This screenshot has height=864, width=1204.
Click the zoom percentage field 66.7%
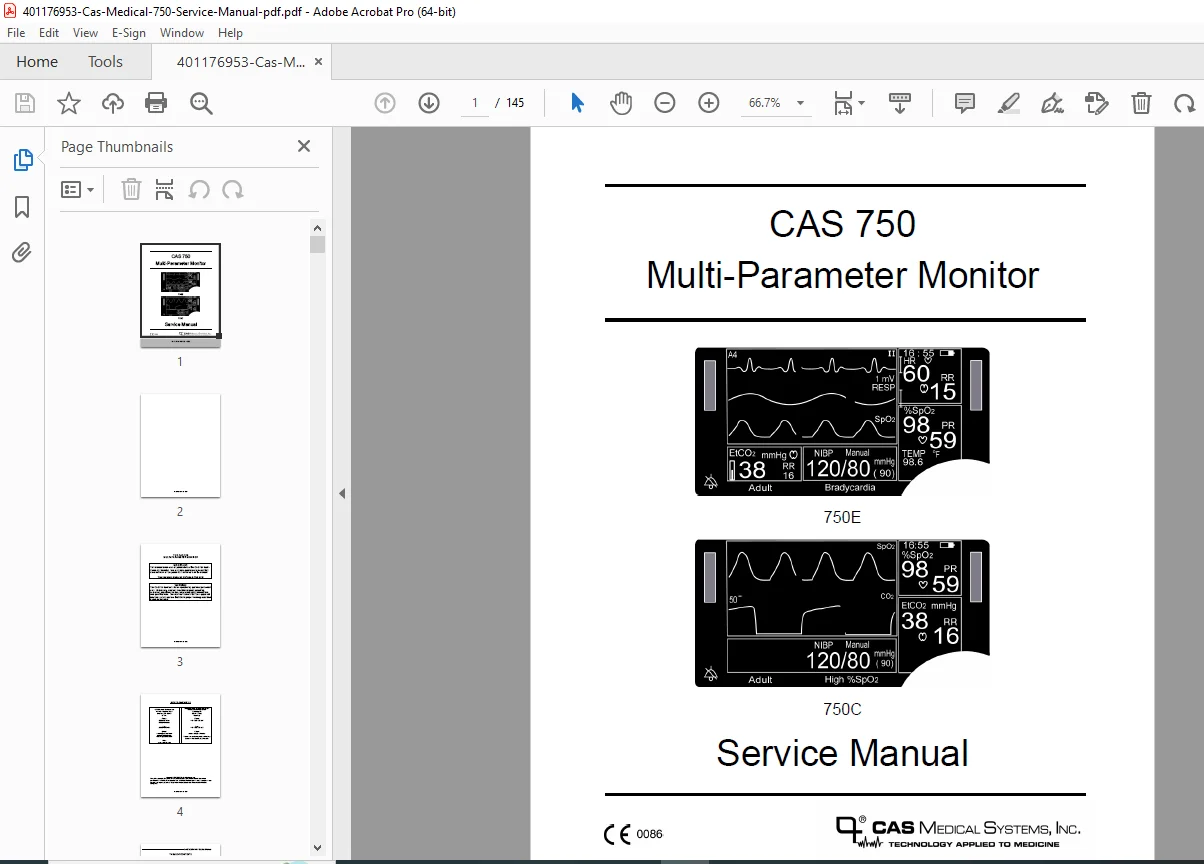coord(765,103)
